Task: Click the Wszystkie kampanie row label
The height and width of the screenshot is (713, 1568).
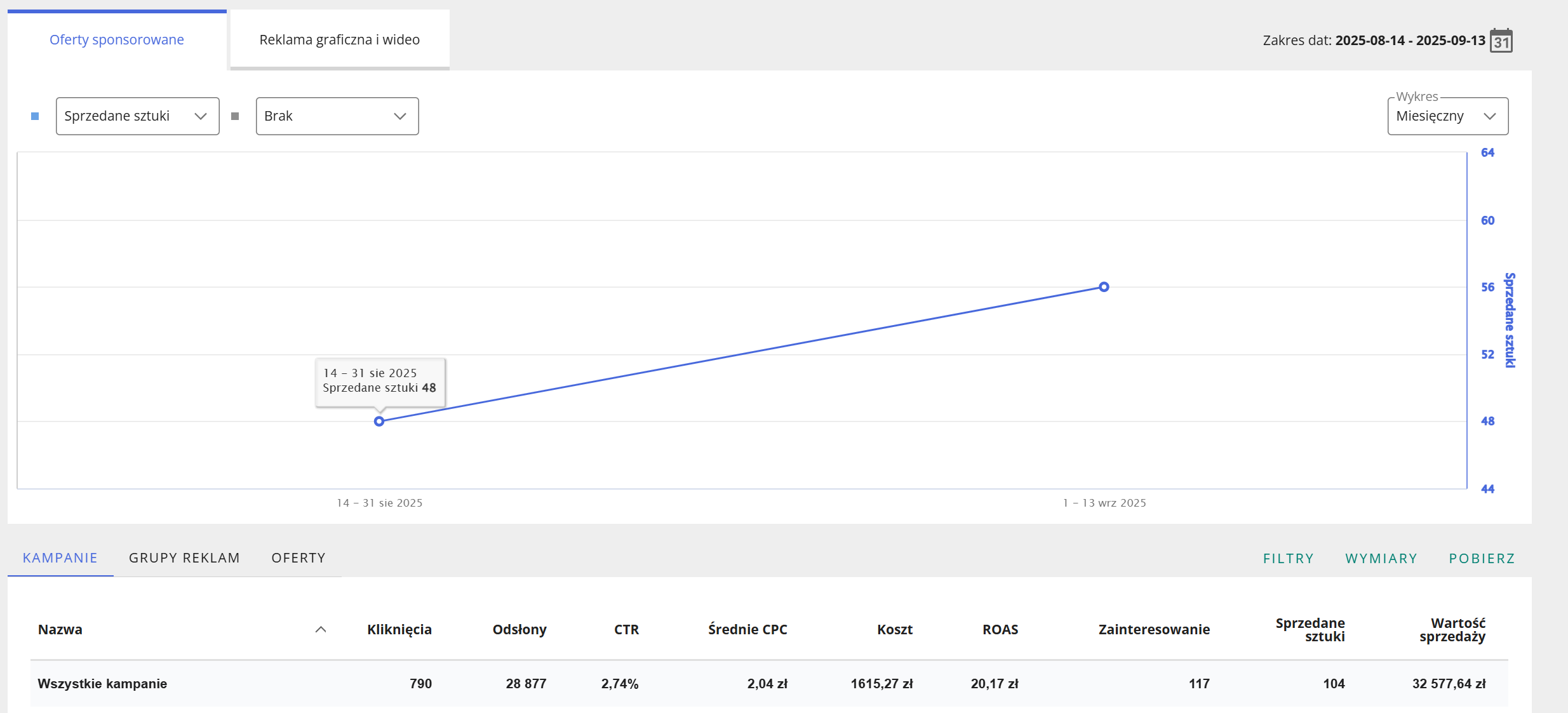Action: coord(102,684)
